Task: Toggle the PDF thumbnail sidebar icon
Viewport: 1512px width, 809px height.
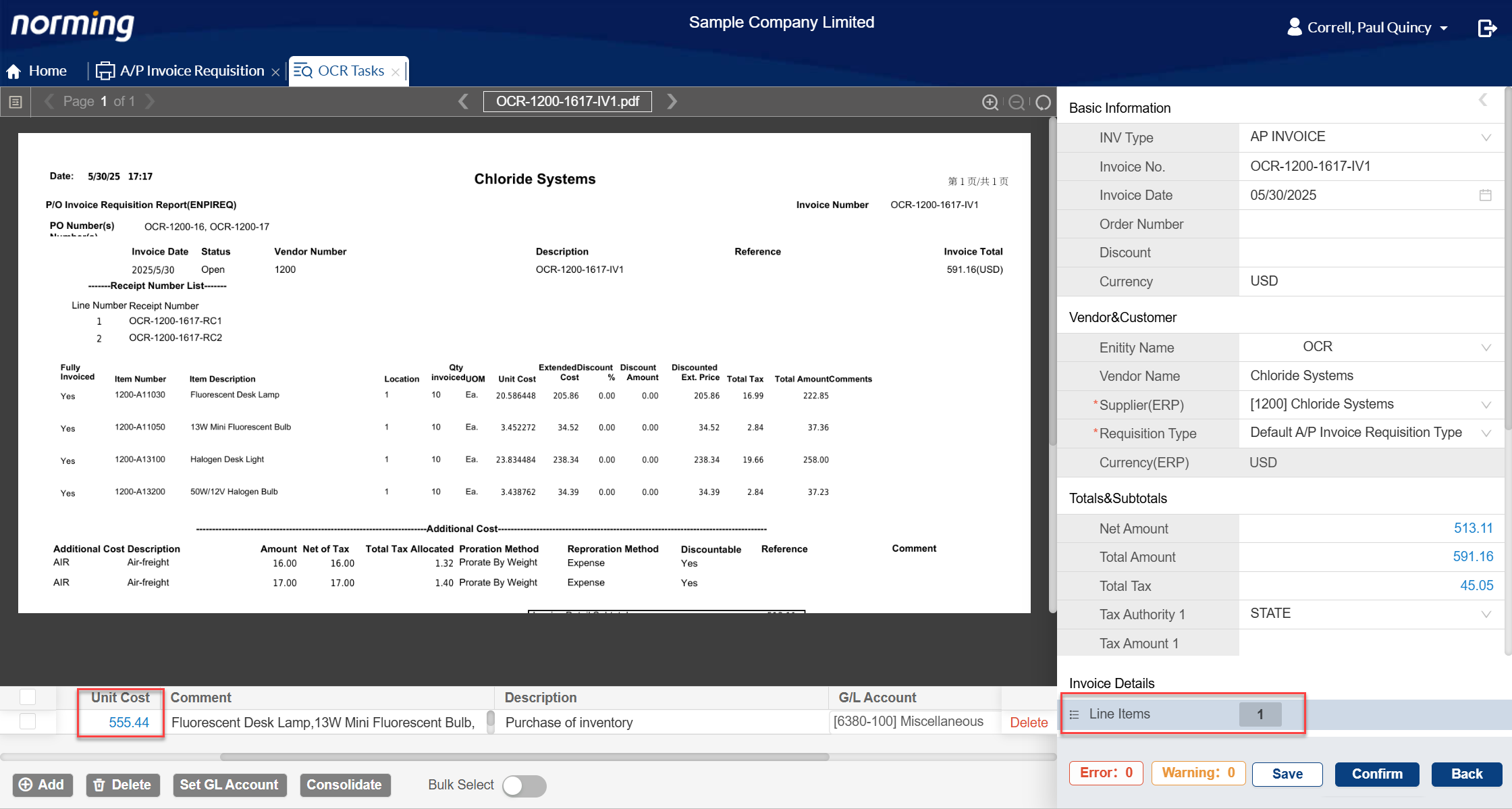Action: 16,102
